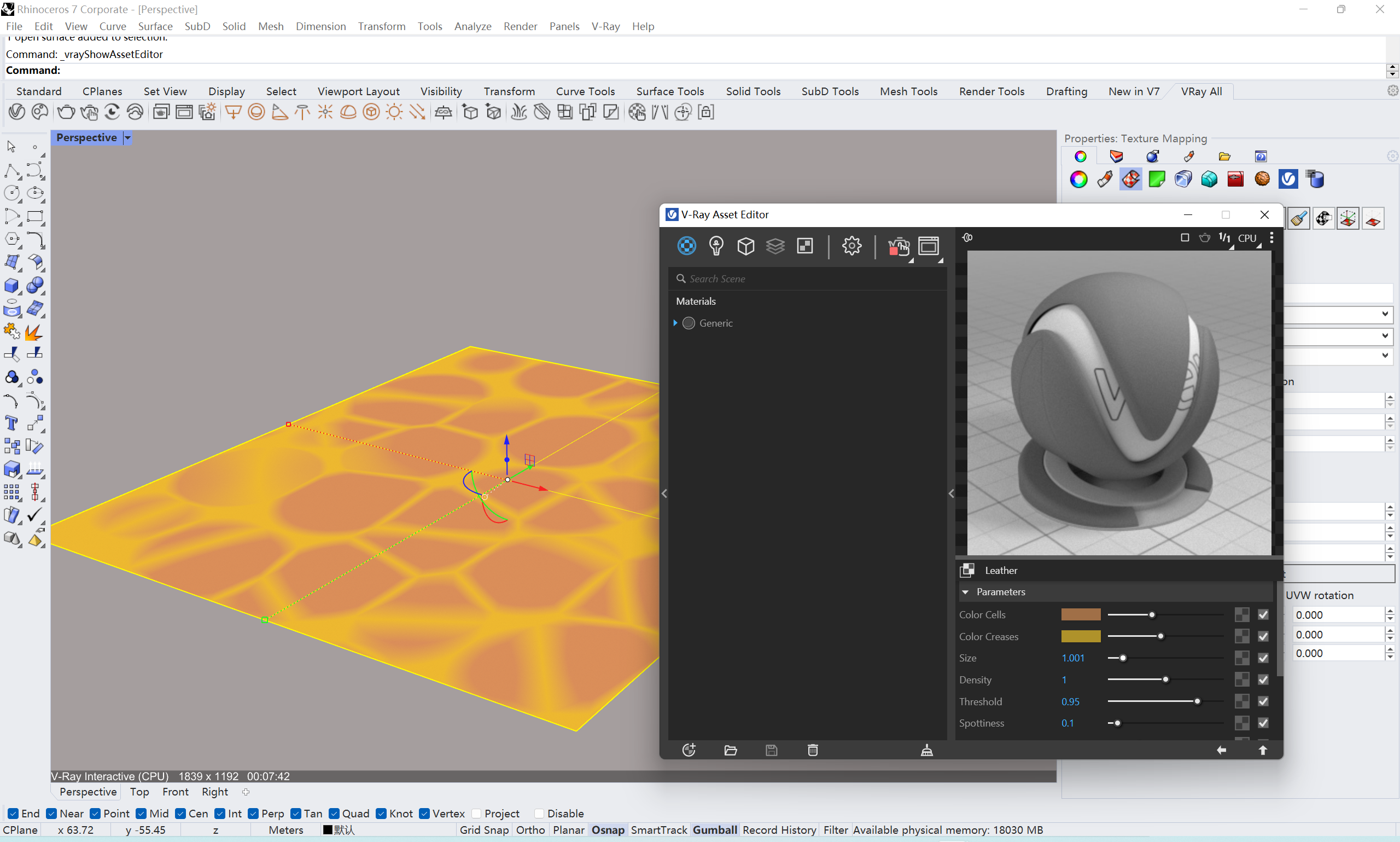Click the add new asset icon
Image resolution: width=1400 pixels, height=842 pixels.
tap(689, 750)
